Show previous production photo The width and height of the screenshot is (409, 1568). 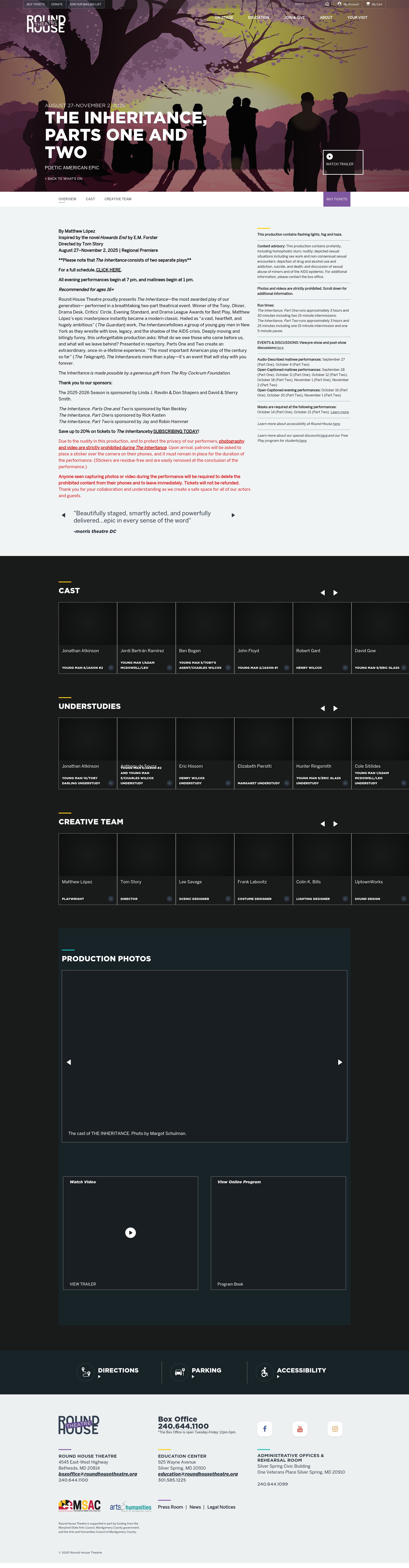coord(69,1062)
